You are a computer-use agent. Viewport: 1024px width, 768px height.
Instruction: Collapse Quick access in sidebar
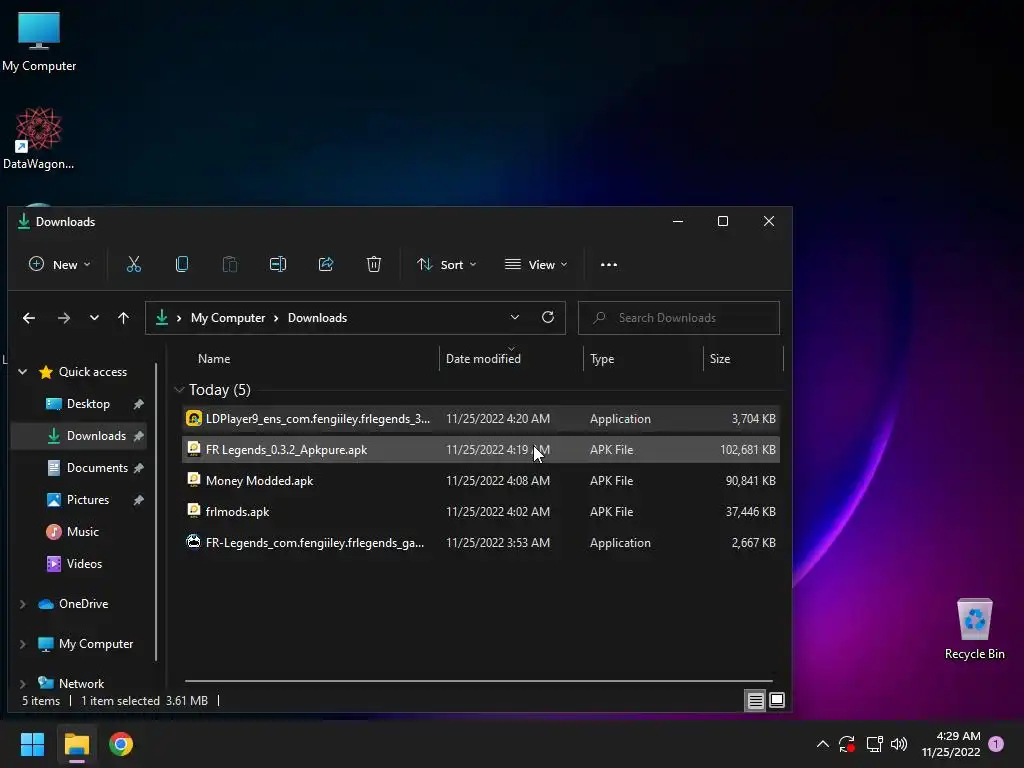(x=23, y=372)
